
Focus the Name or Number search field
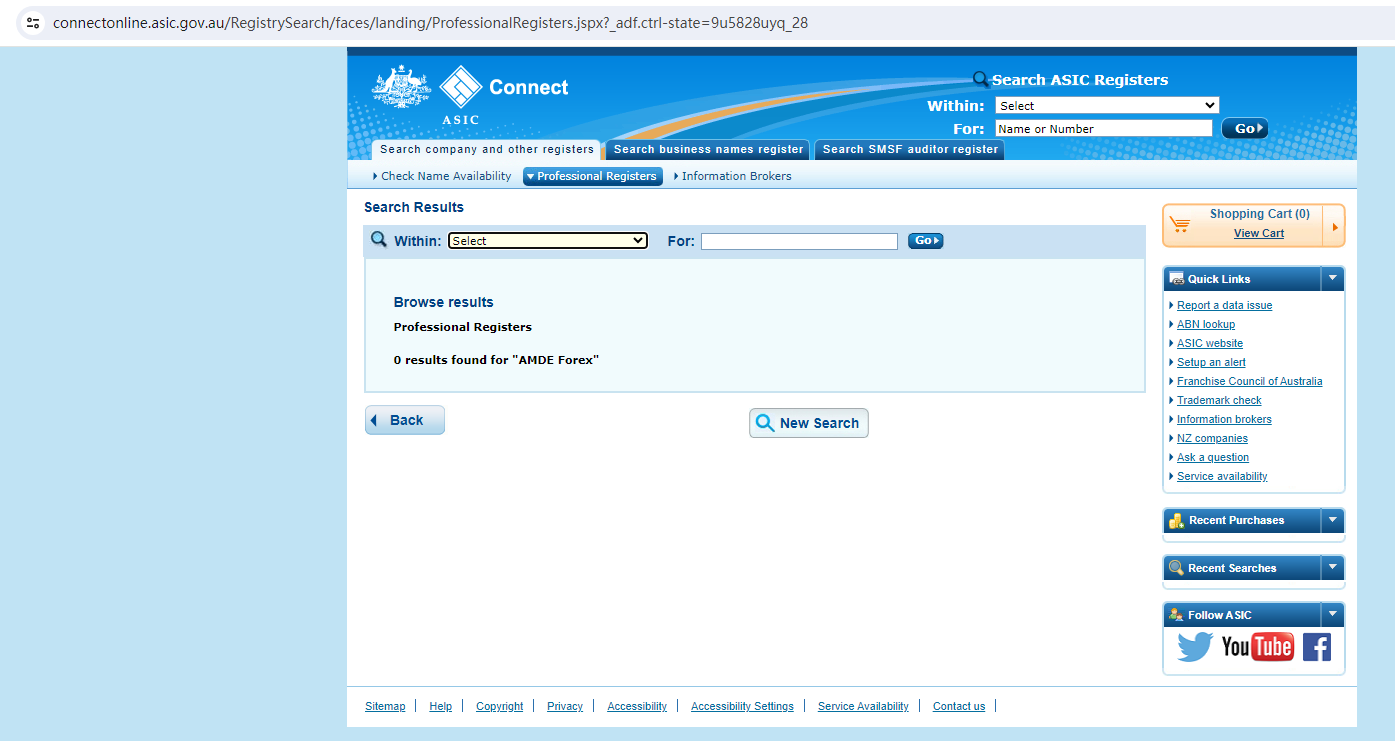click(1103, 128)
